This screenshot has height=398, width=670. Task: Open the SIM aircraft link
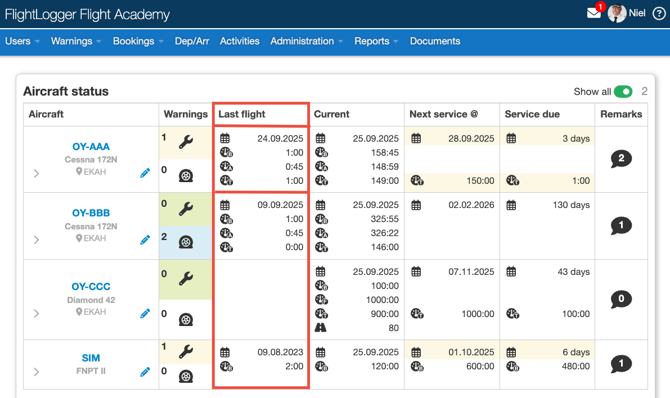pyautogui.click(x=91, y=358)
